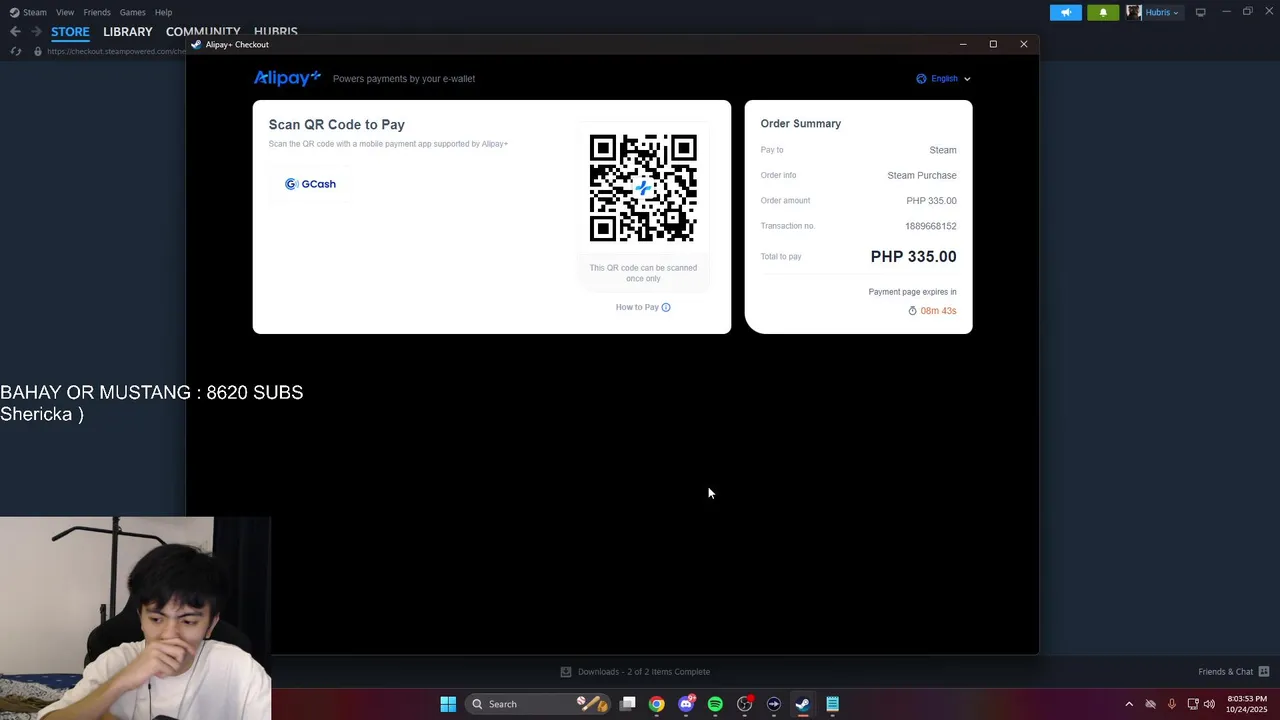Image resolution: width=1280 pixels, height=720 pixels.
Task: Open the network tray icon
Action: click(1192, 704)
